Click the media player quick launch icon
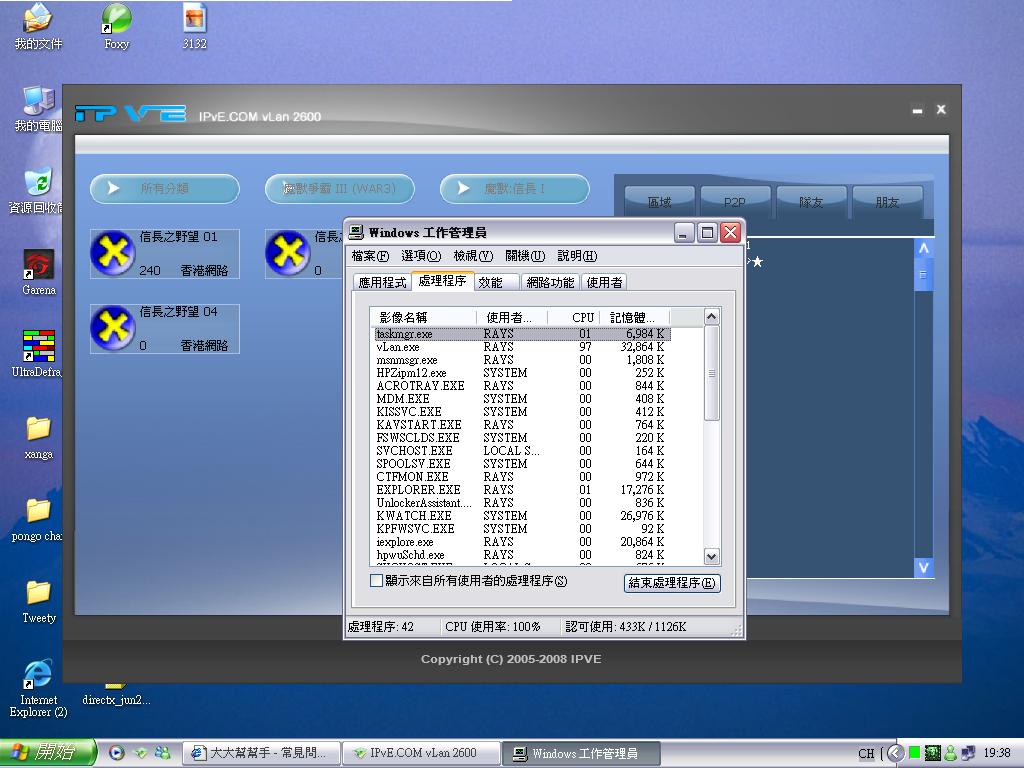Screen dimensions: 1024x768 pyautogui.click(x=116, y=753)
